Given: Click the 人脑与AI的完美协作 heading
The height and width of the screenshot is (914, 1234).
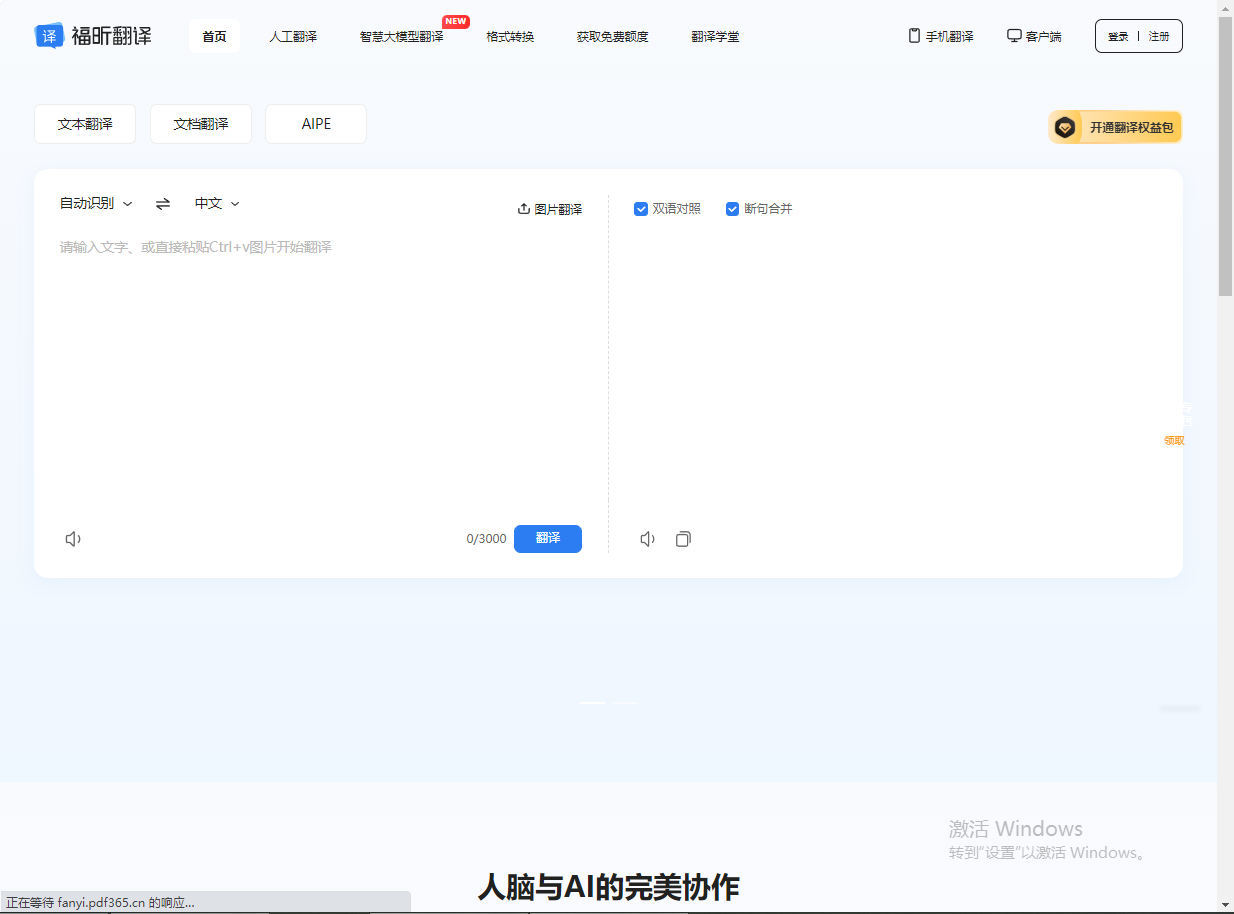Looking at the screenshot, I should pyautogui.click(x=608, y=887).
